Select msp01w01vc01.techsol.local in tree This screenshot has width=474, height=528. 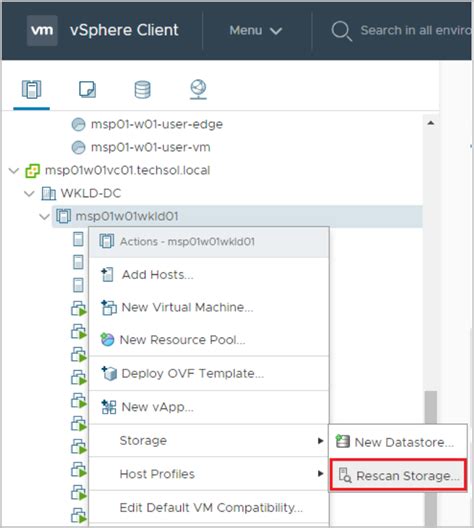[127, 170]
